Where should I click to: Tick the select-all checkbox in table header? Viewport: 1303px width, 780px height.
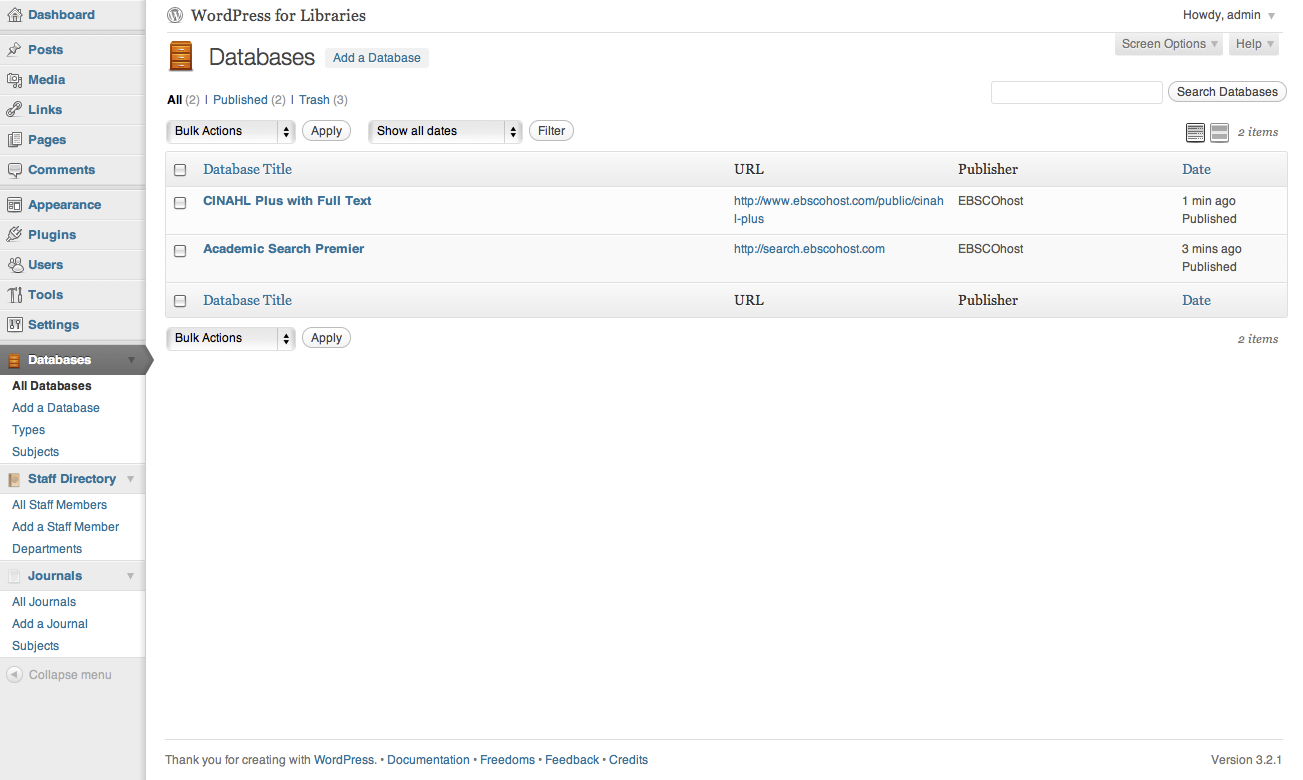tap(180, 170)
